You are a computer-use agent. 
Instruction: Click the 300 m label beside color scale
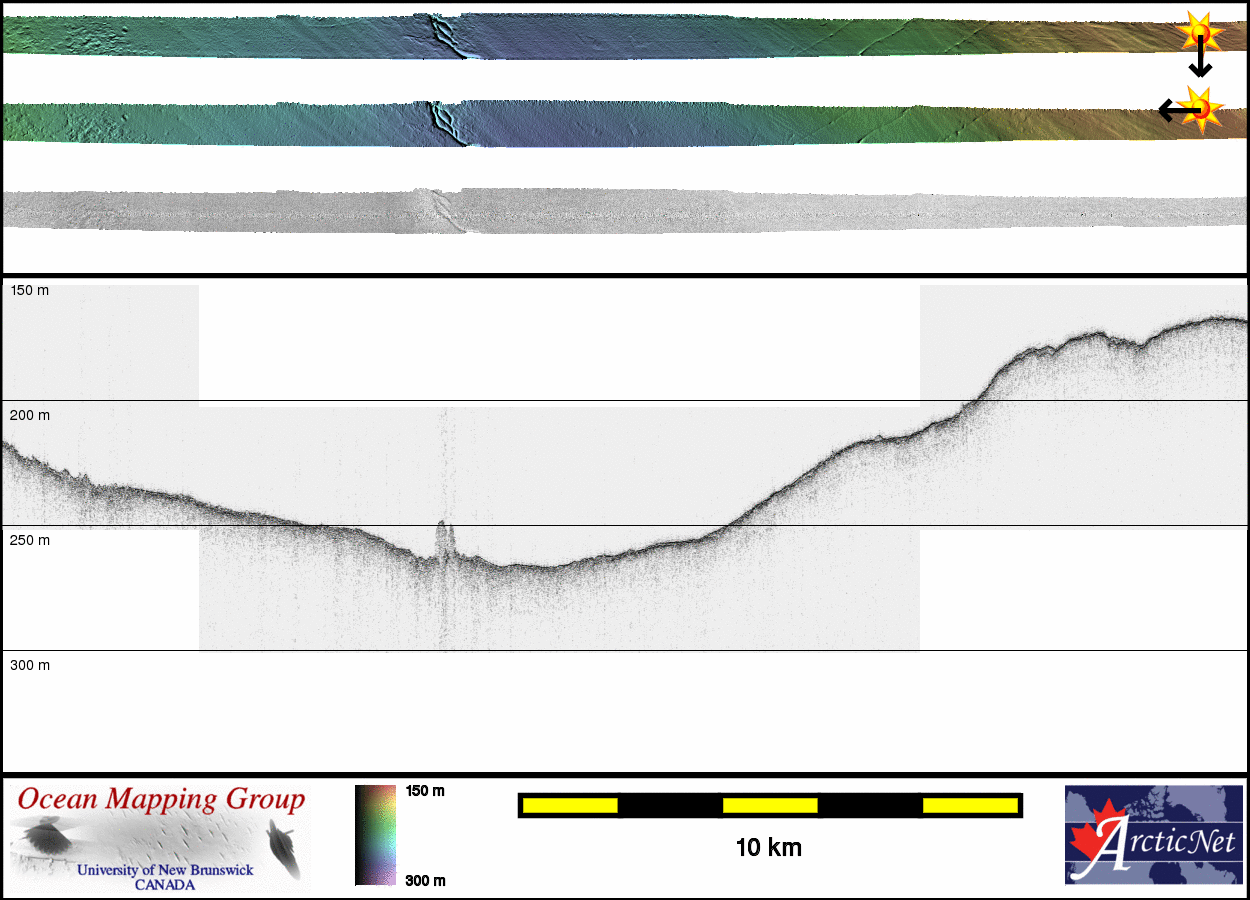pos(424,880)
